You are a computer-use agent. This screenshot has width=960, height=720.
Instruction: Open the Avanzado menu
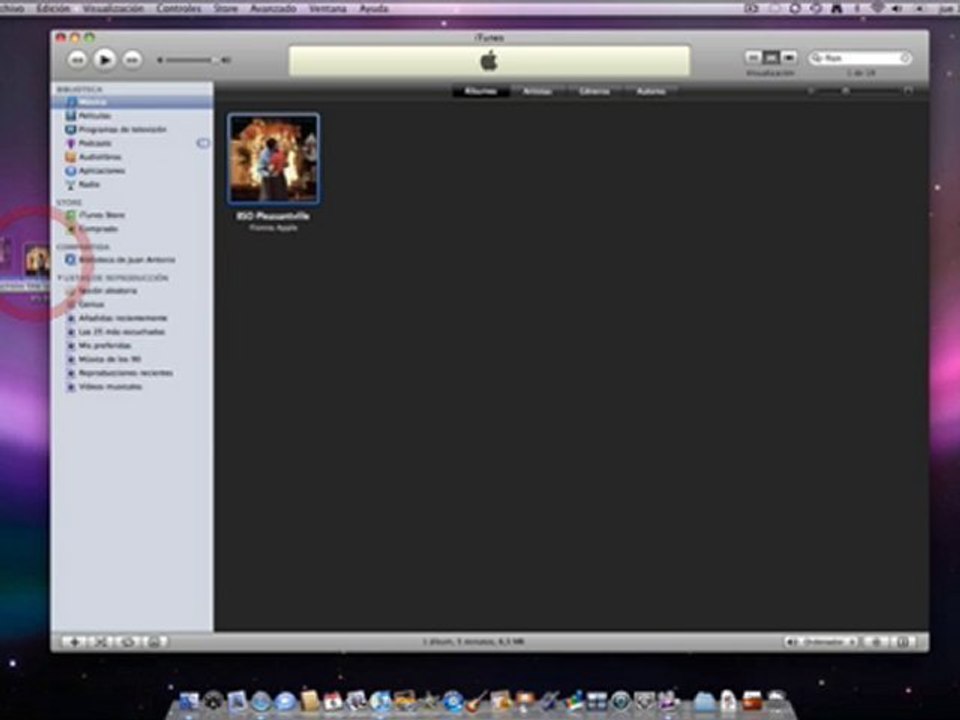pyautogui.click(x=273, y=9)
